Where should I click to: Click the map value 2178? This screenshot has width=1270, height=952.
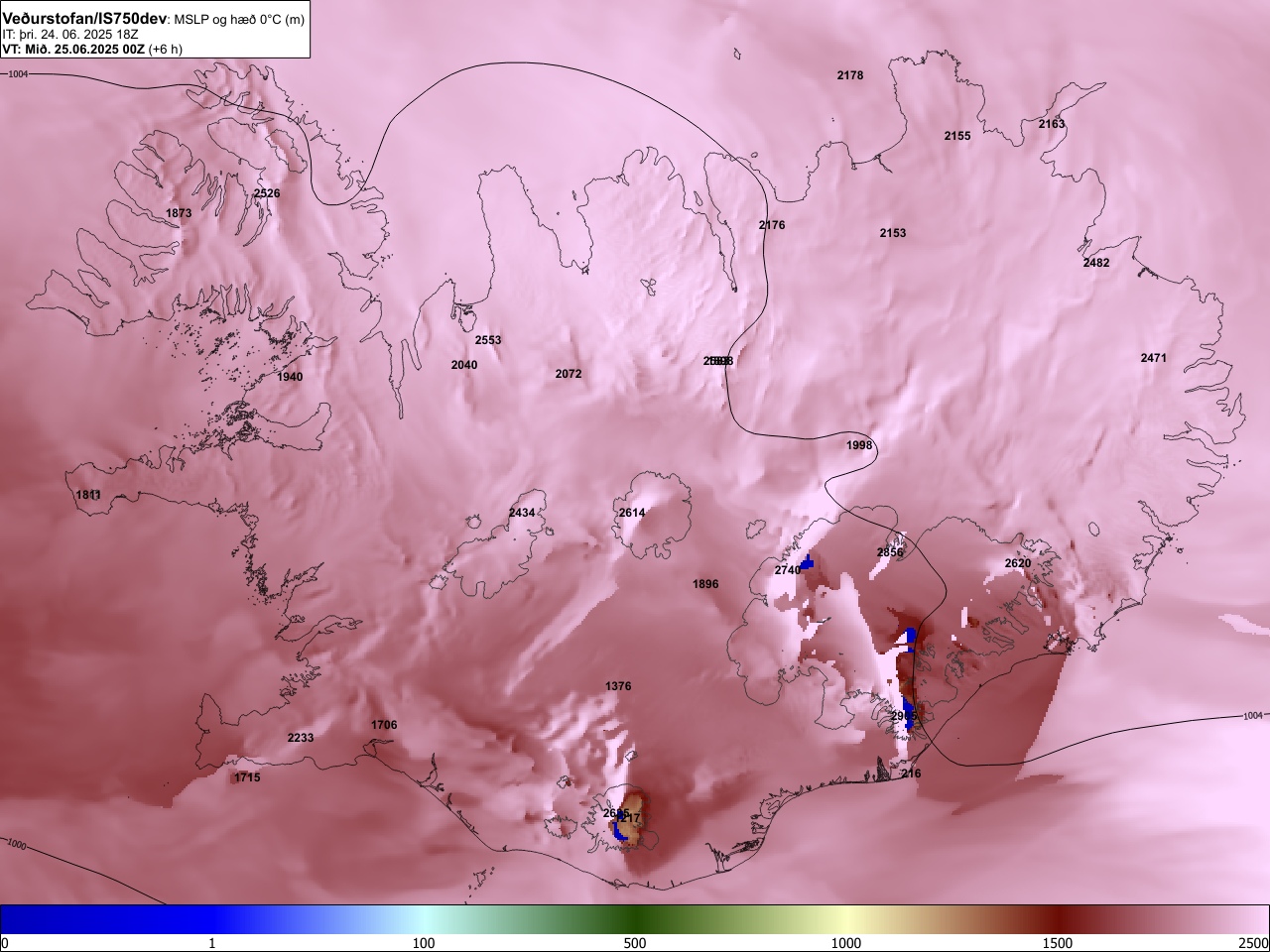pyautogui.click(x=850, y=75)
